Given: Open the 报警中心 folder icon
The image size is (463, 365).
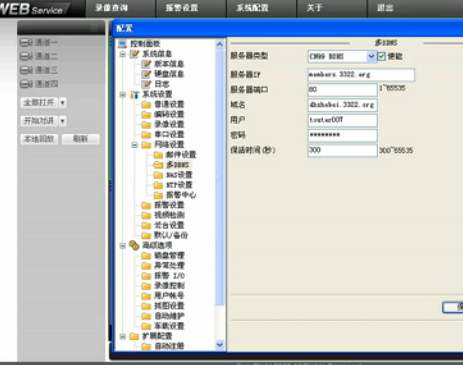Looking at the screenshot, I should (x=158, y=195).
